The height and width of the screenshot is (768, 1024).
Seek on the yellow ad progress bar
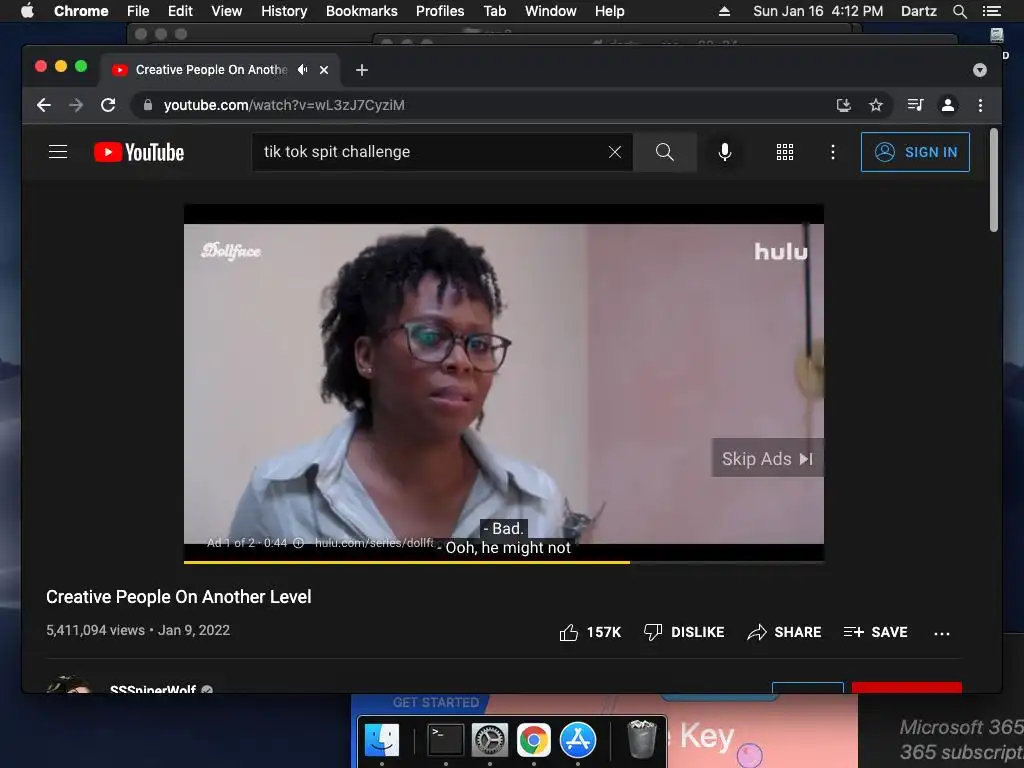click(x=504, y=562)
